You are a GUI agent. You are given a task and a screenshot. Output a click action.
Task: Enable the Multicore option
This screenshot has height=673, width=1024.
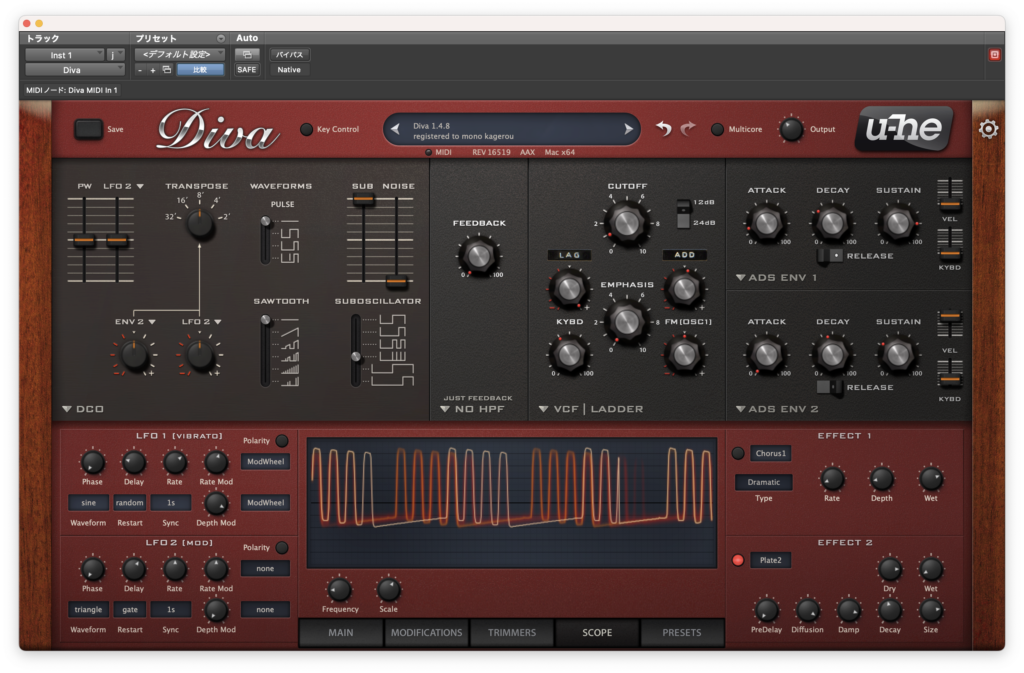coord(717,129)
